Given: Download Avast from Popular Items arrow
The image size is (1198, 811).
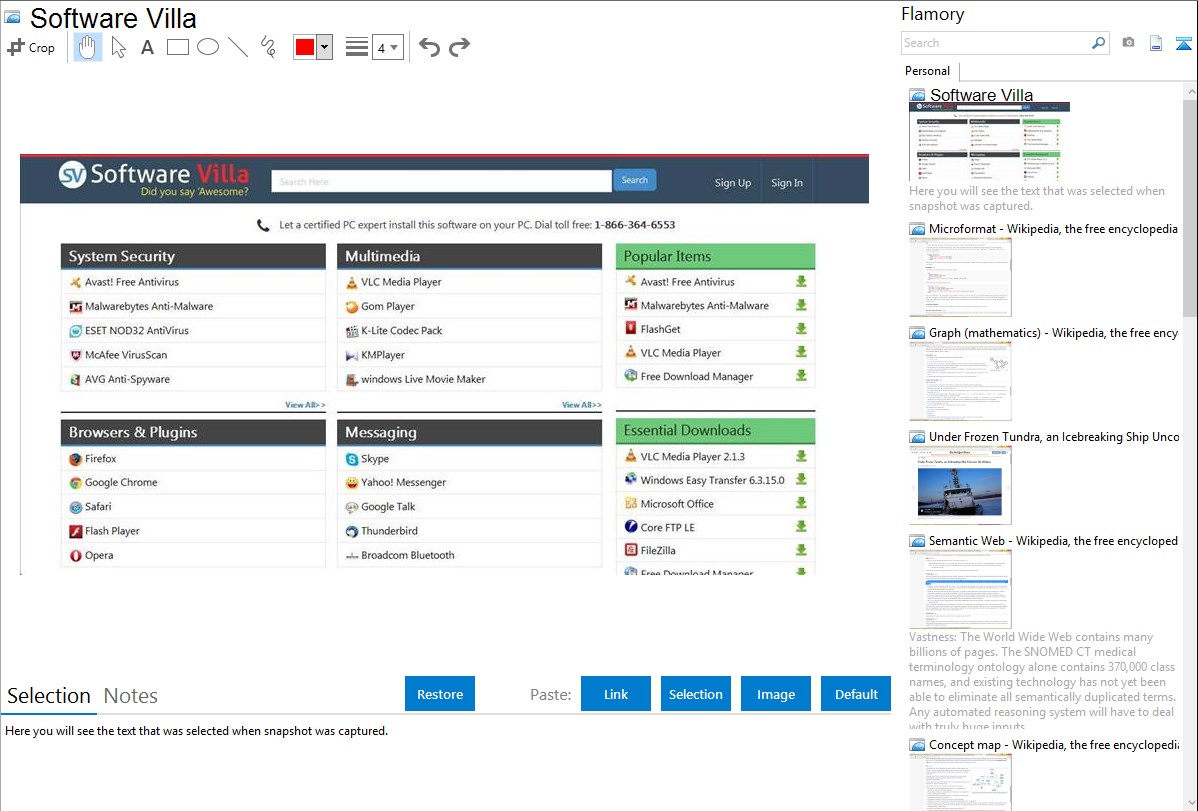Looking at the screenshot, I should [x=801, y=282].
